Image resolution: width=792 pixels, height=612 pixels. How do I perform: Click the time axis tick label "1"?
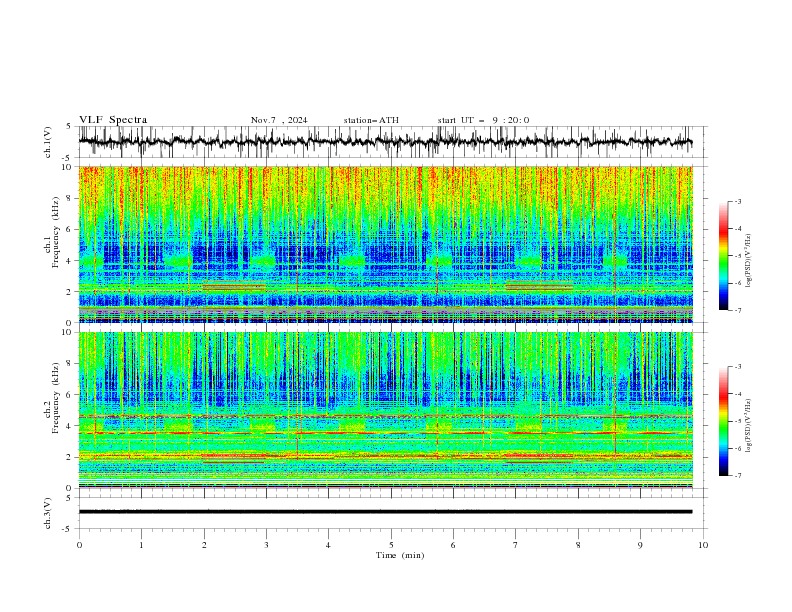pos(141,545)
